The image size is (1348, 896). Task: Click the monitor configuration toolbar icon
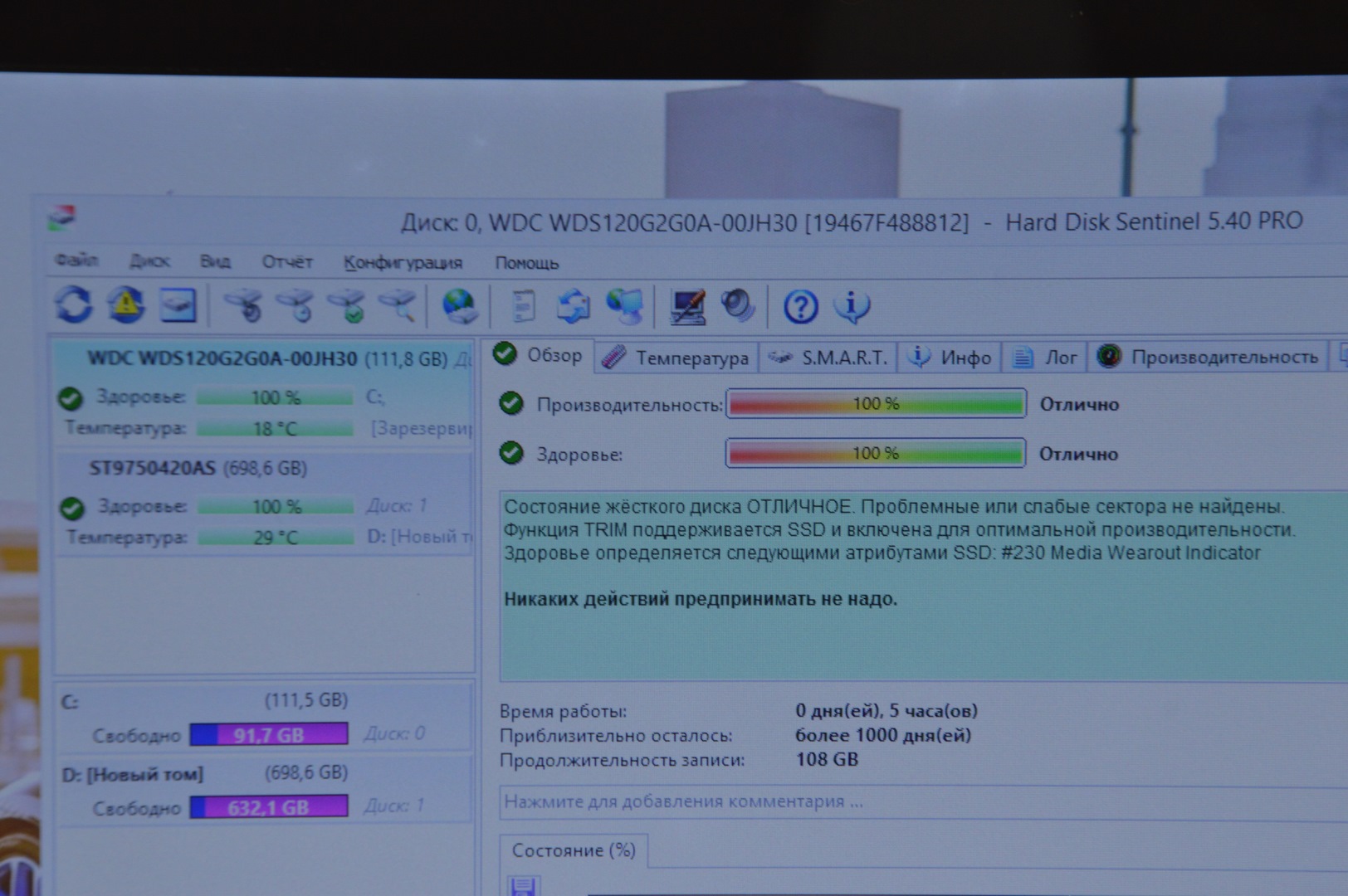pos(688,307)
